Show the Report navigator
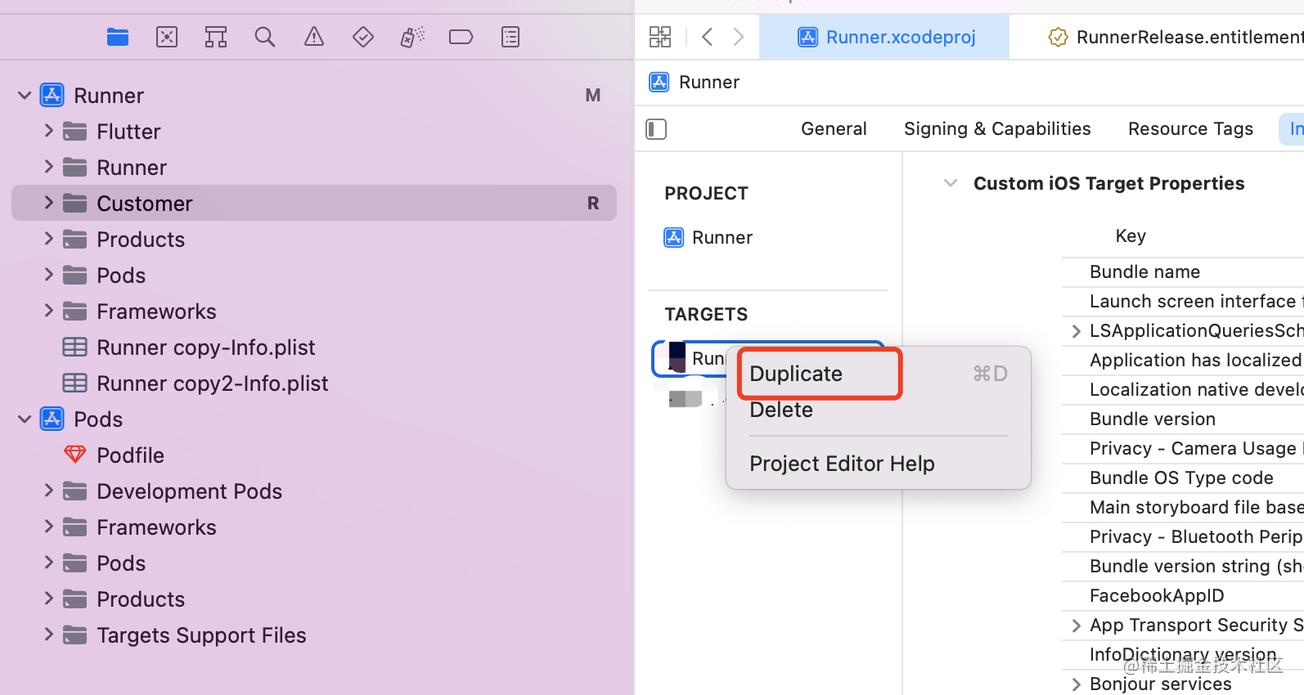Image resolution: width=1304 pixels, height=695 pixels. coord(510,37)
